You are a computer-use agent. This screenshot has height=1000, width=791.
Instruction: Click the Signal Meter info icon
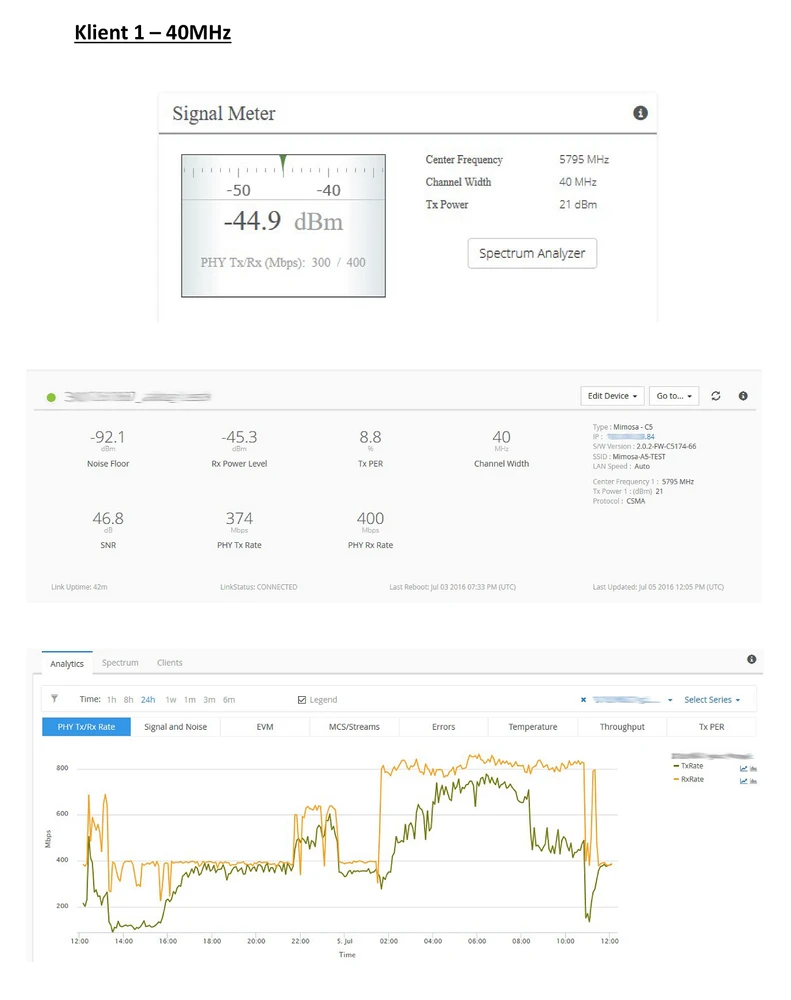[641, 113]
